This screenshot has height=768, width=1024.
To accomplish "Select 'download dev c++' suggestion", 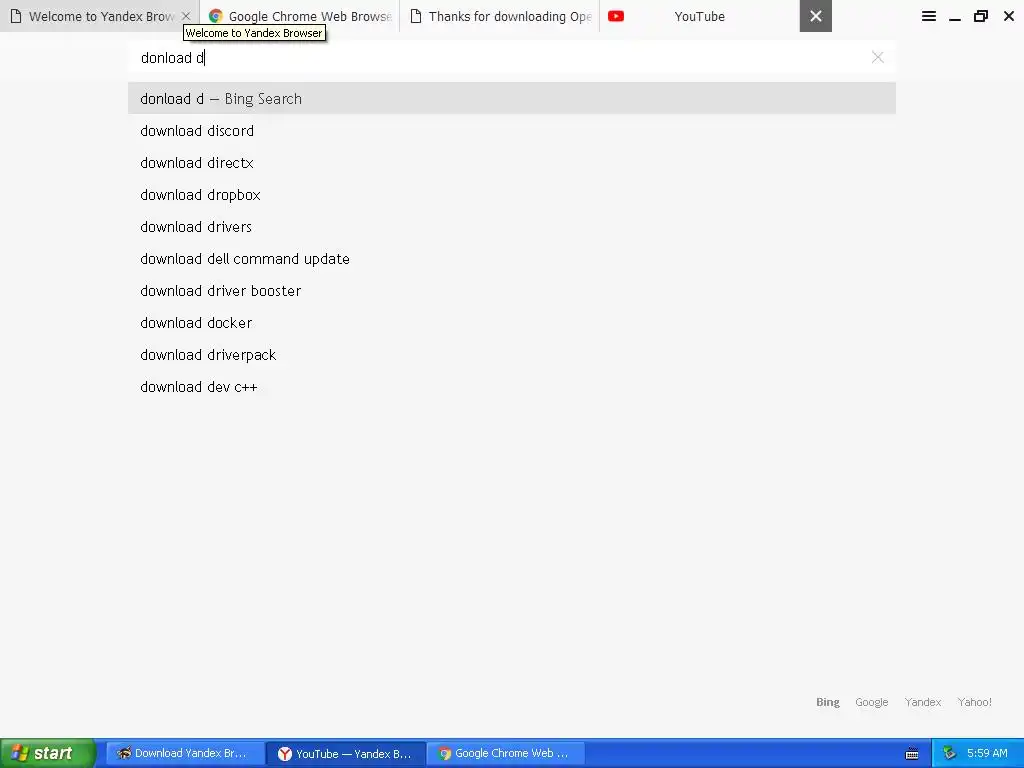I will click(x=512, y=387).
